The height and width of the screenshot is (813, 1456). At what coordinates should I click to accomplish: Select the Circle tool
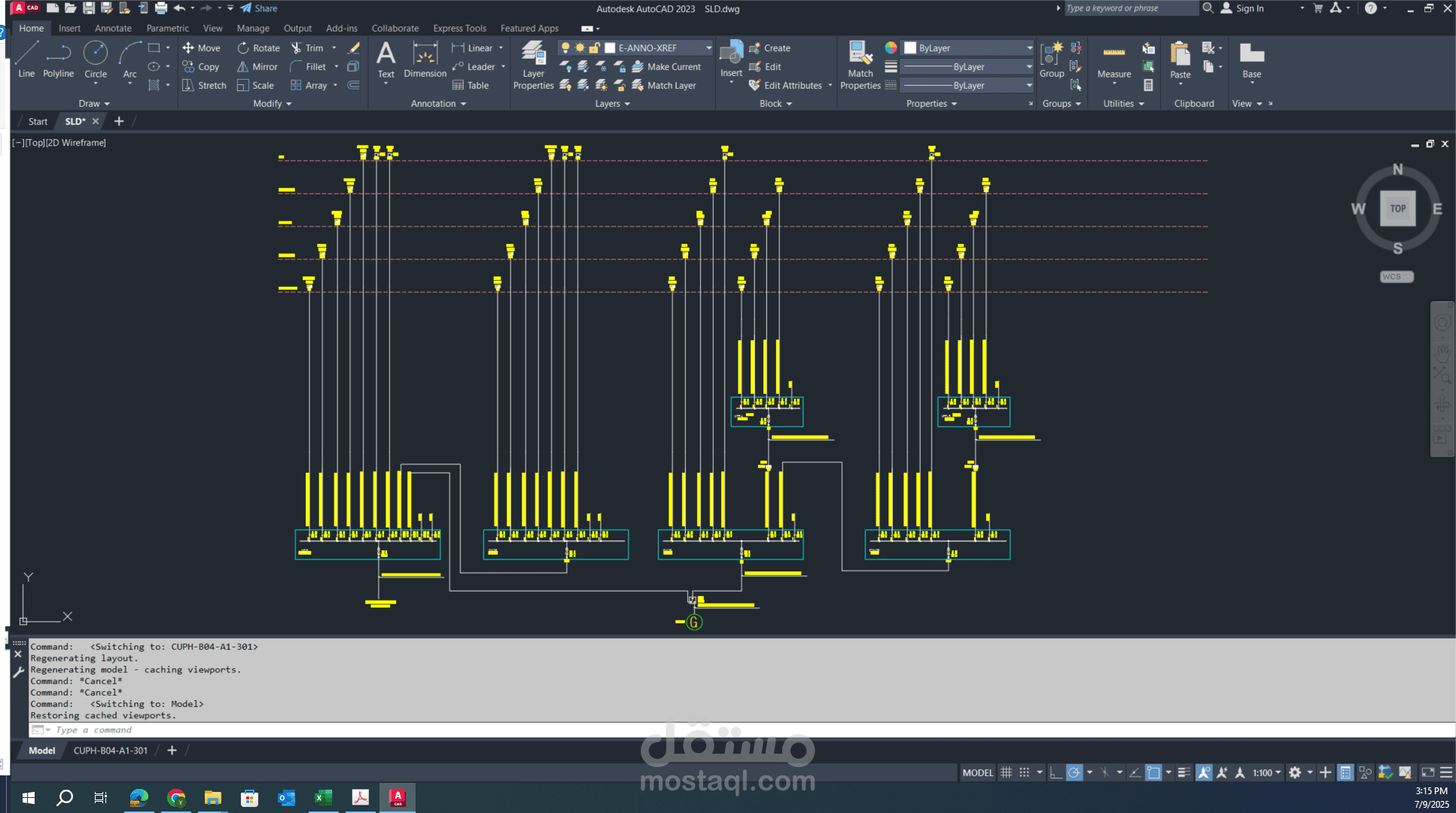pos(96,59)
